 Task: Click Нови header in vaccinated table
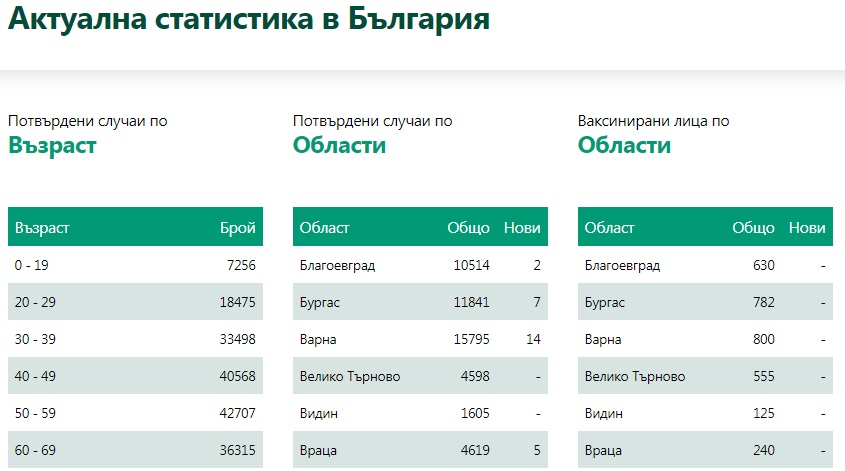click(x=807, y=227)
